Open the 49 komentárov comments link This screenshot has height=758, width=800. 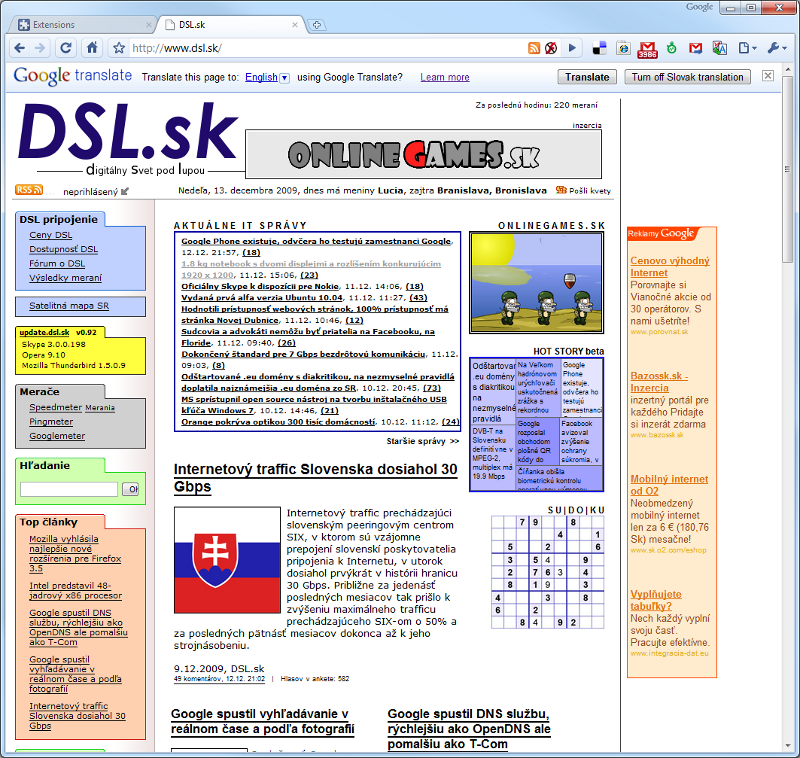(219, 679)
